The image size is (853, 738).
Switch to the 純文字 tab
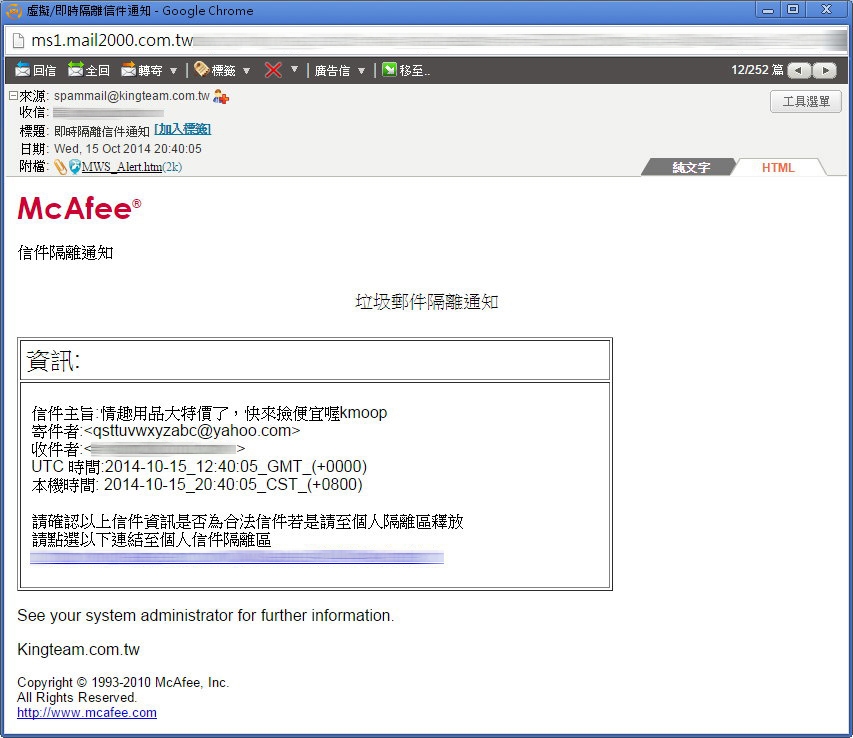[x=691, y=168]
